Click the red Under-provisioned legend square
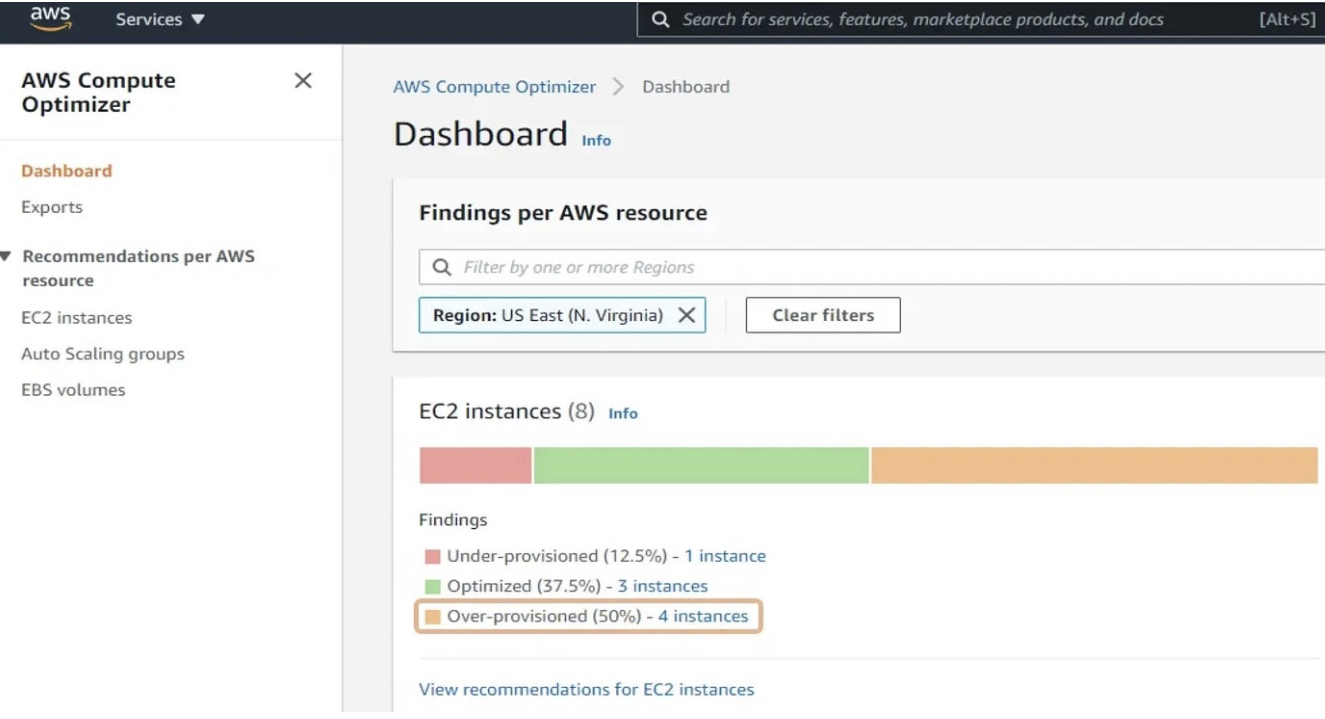1325x719 pixels. click(430, 555)
